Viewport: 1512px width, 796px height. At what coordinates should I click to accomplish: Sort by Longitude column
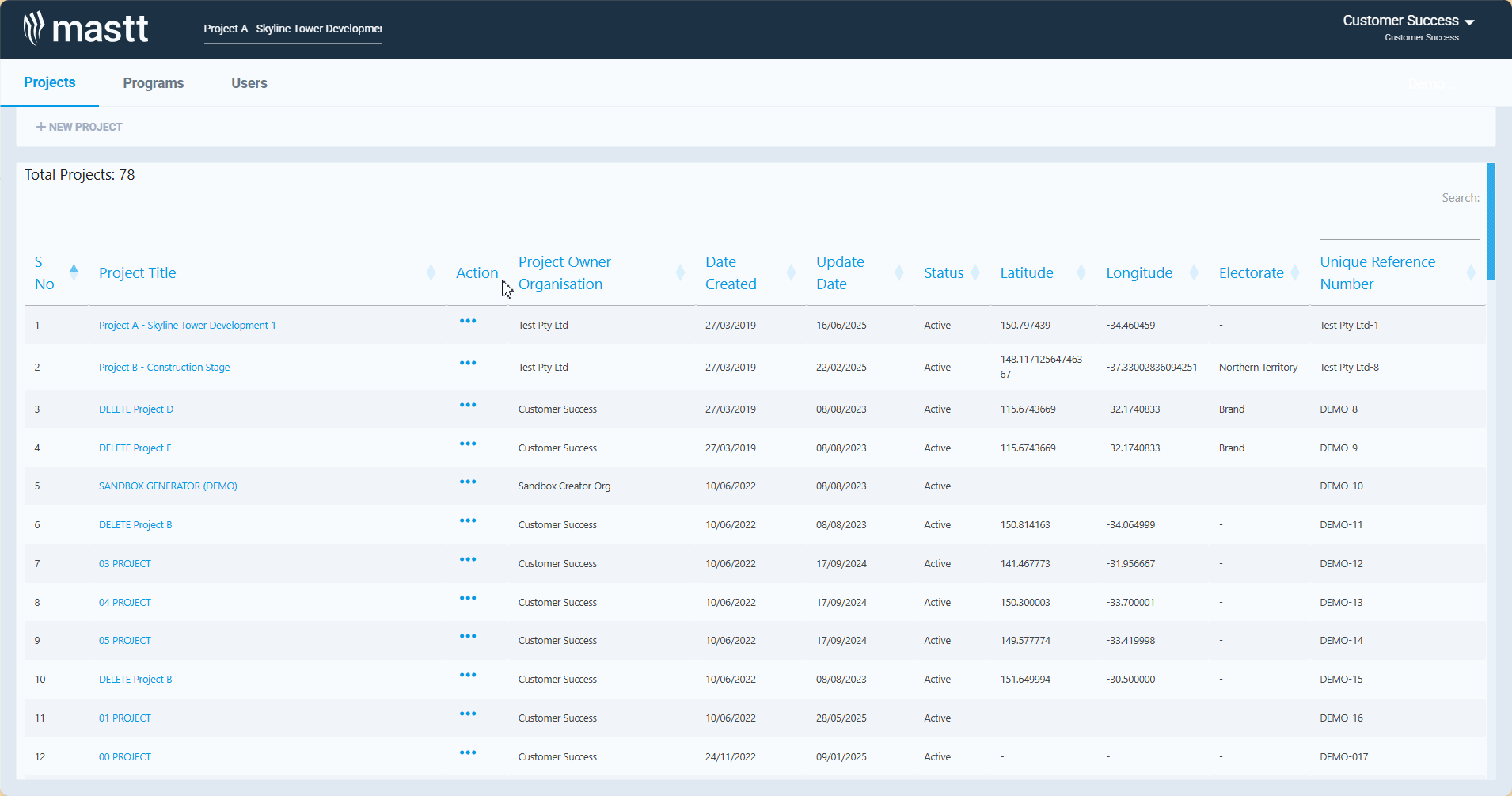pos(1194,272)
